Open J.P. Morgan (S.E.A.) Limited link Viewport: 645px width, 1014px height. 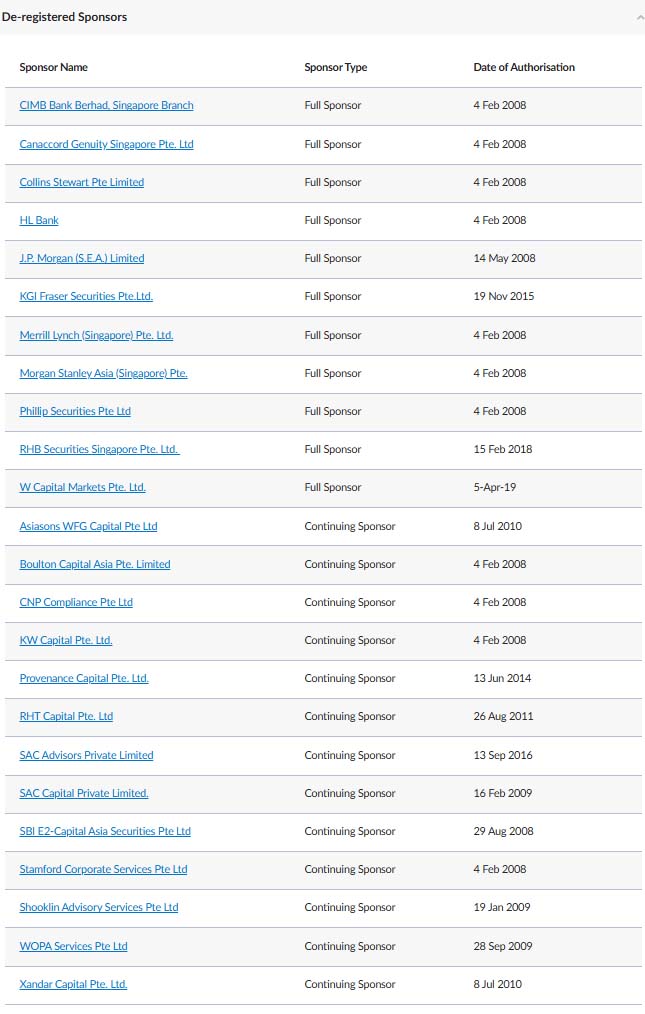coord(82,258)
